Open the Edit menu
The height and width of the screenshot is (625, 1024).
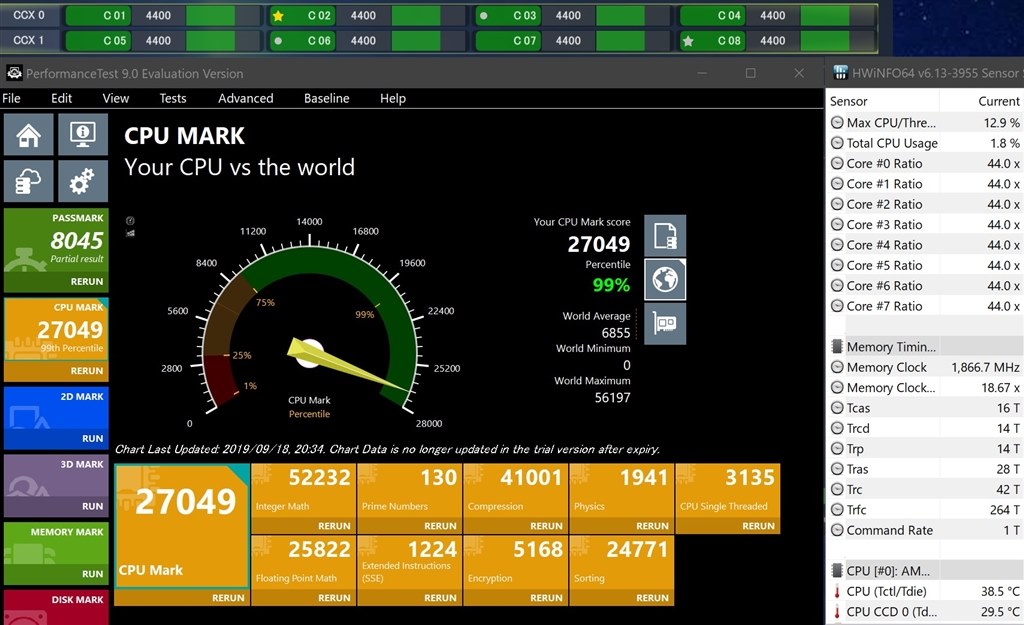pos(61,98)
